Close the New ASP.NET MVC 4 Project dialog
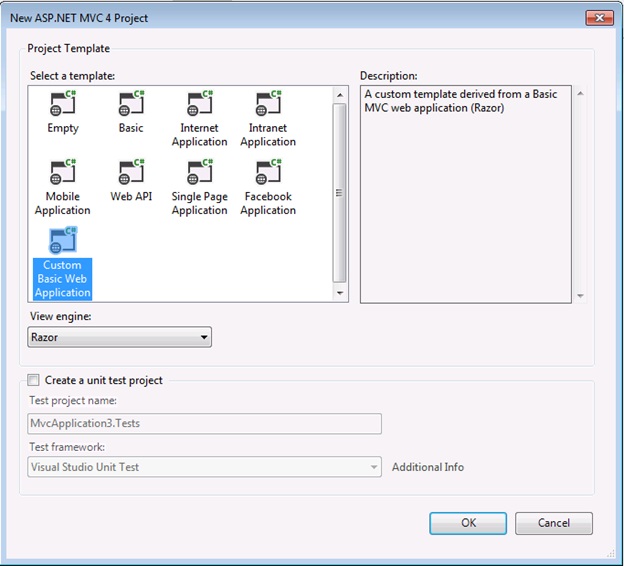 599,18
